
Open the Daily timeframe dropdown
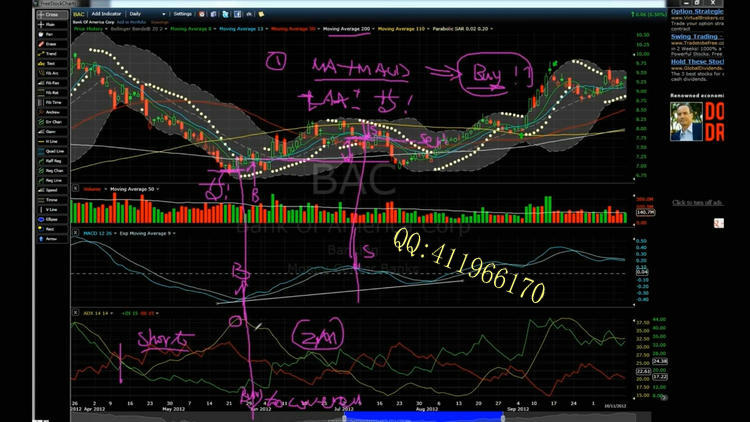pos(148,14)
